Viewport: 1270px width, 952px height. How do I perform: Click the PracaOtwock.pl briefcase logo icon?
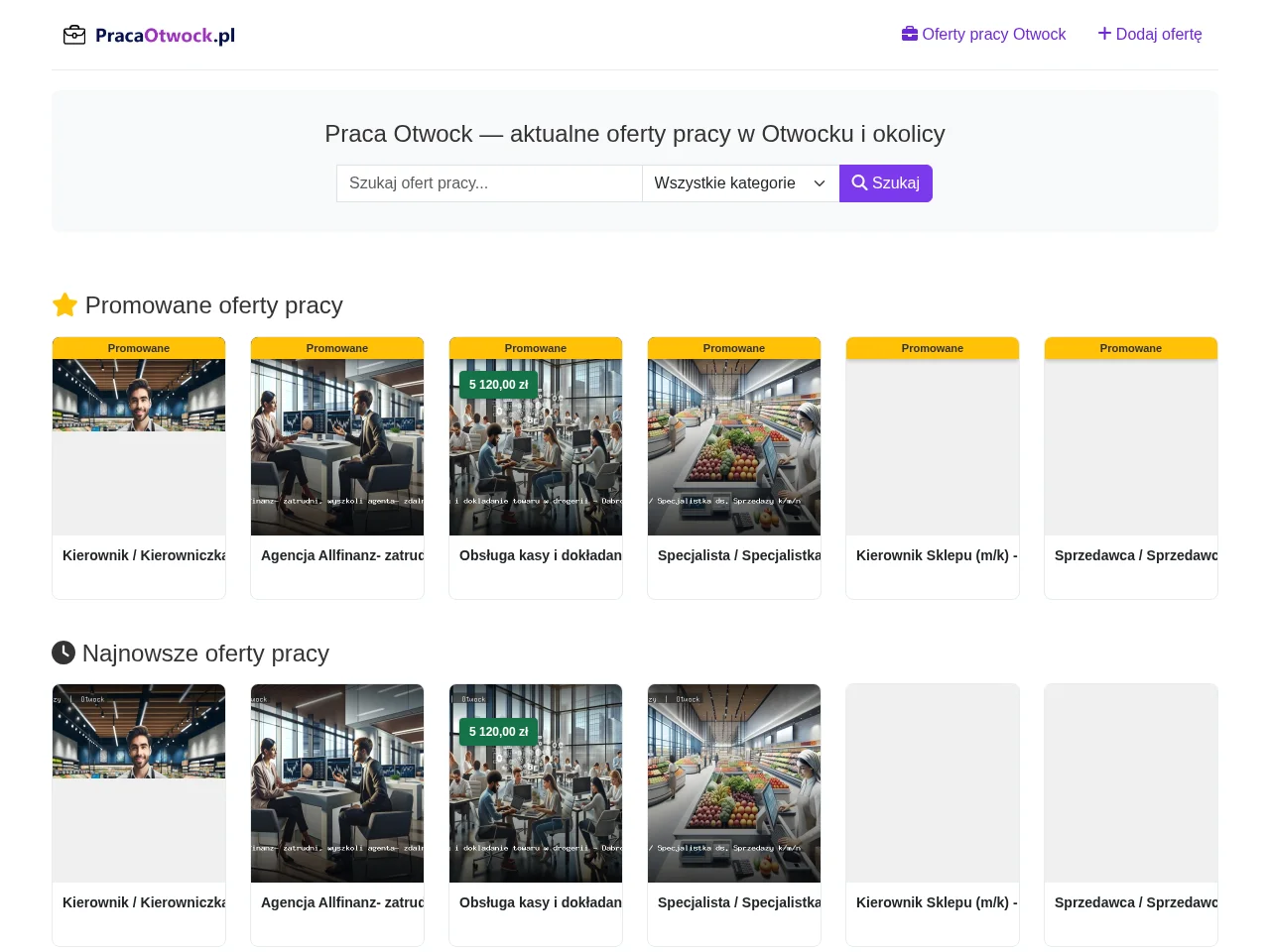[74, 36]
